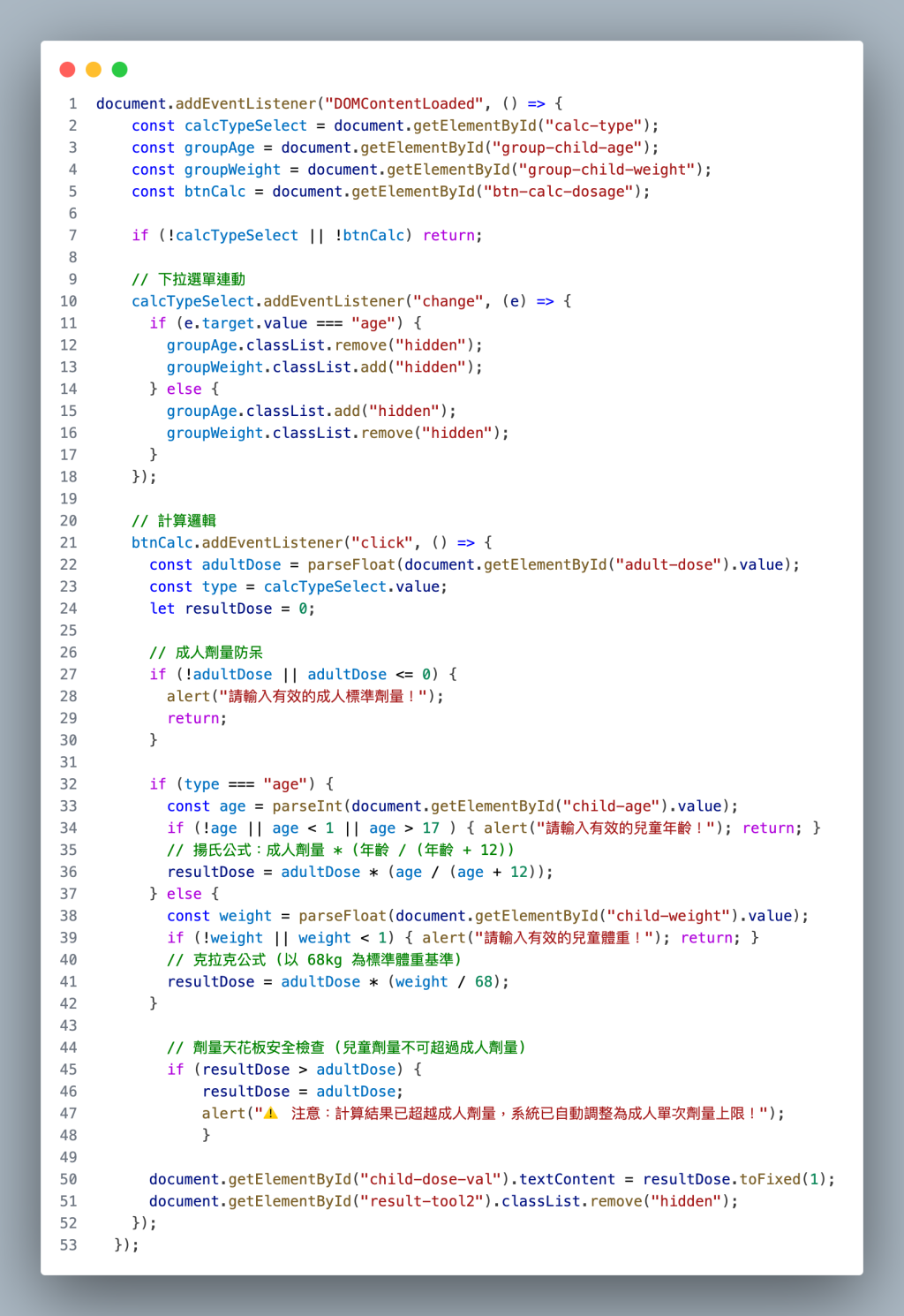Click the "group-child-age" string literal

click(x=568, y=148)
